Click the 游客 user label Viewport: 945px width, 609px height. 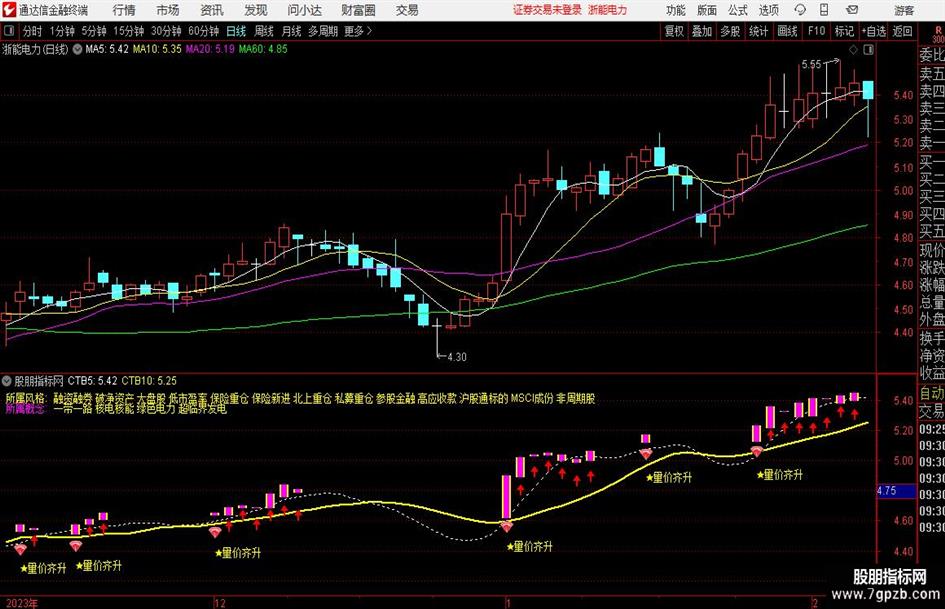point(903,10)
